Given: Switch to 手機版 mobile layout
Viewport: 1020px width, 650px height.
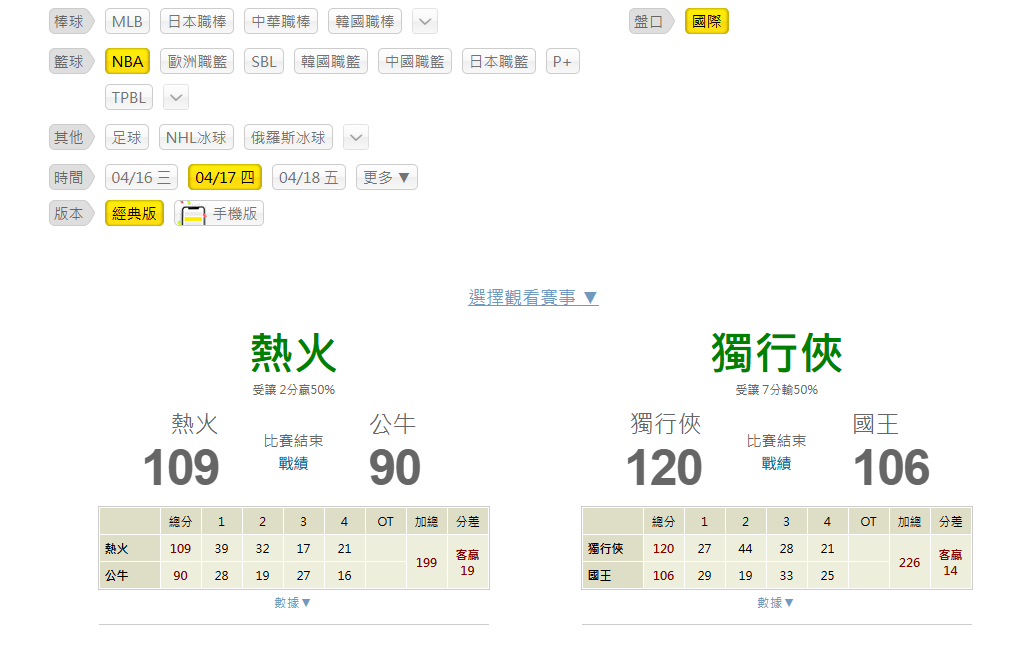Looking at the screenshot, I should (219, 213).
